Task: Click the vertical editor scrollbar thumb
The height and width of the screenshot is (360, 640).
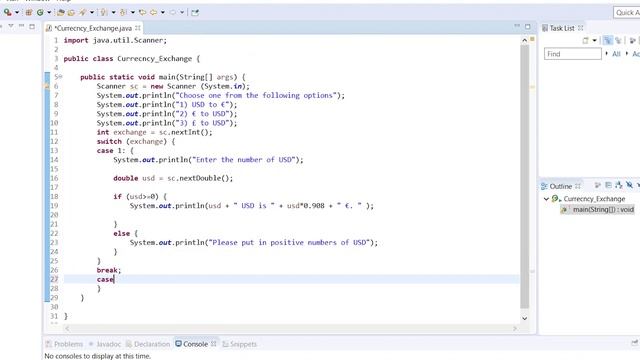Action: (524, 176)
